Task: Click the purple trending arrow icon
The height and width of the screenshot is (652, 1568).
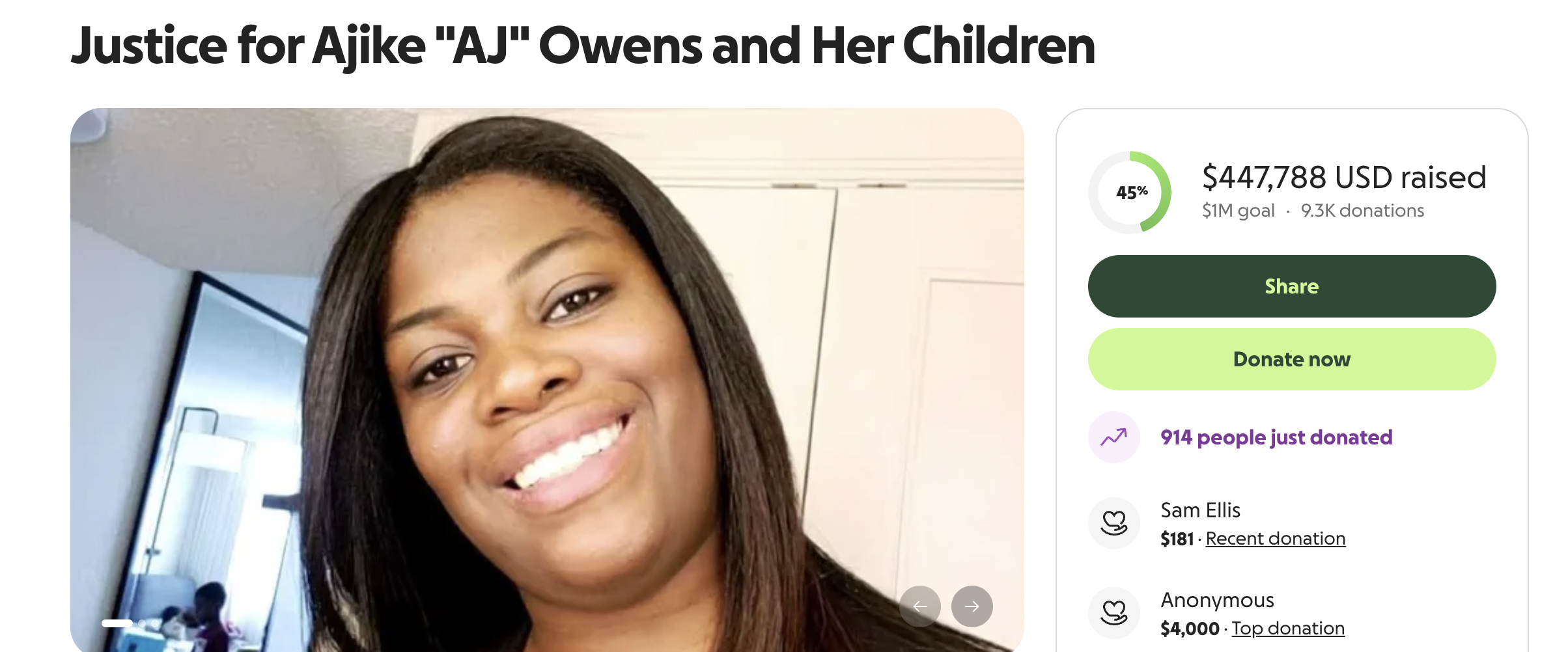Action: tap(1114, 437)
